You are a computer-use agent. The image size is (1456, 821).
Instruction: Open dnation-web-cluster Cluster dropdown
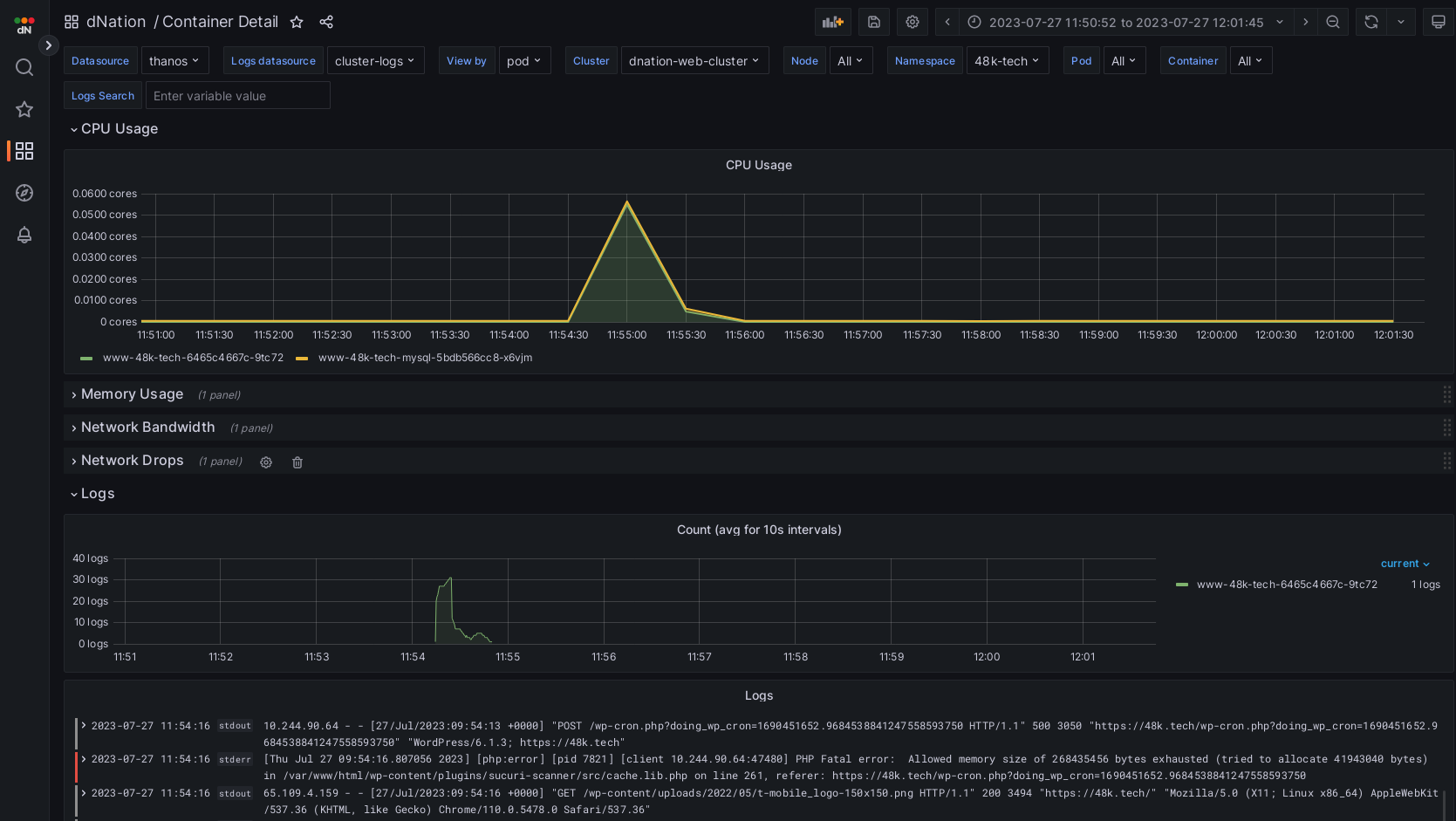(x=694, y=60)
